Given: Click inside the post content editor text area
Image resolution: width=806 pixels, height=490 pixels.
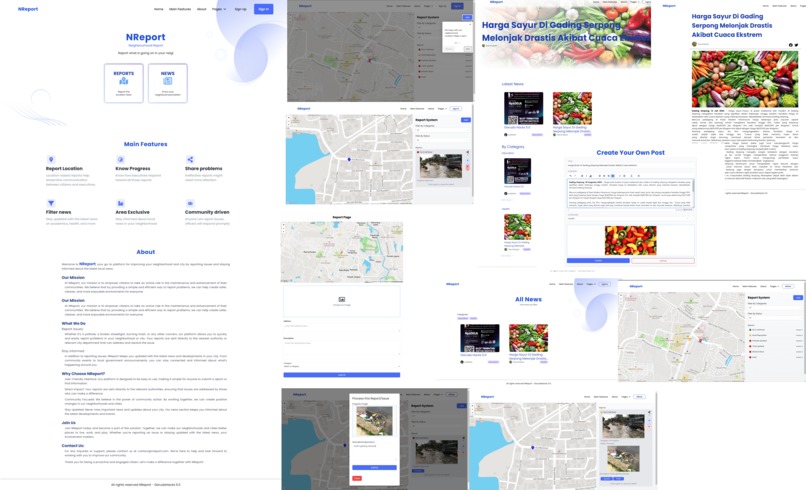Looking at the screenshot, I should [x=630, y=193].
